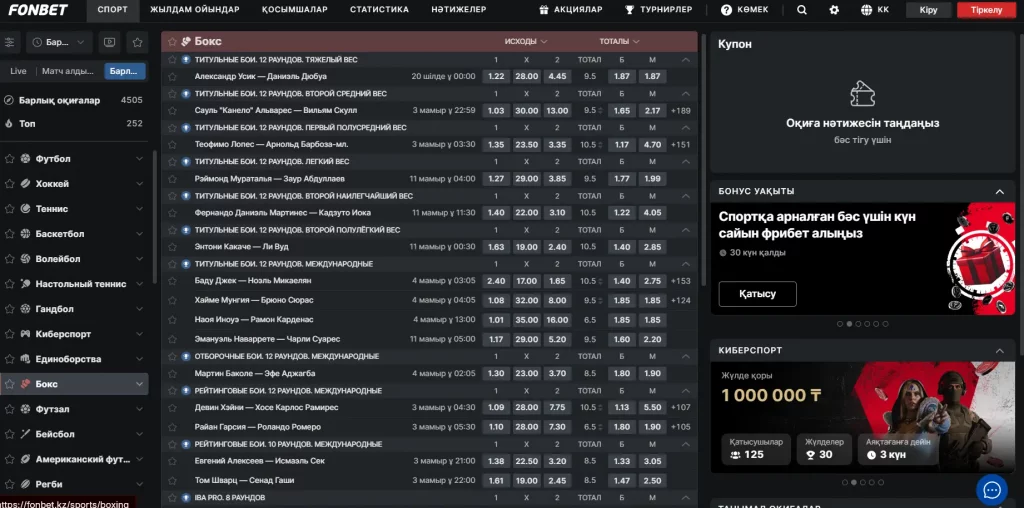Click the Волейбол sport icon

coord(25,259)
